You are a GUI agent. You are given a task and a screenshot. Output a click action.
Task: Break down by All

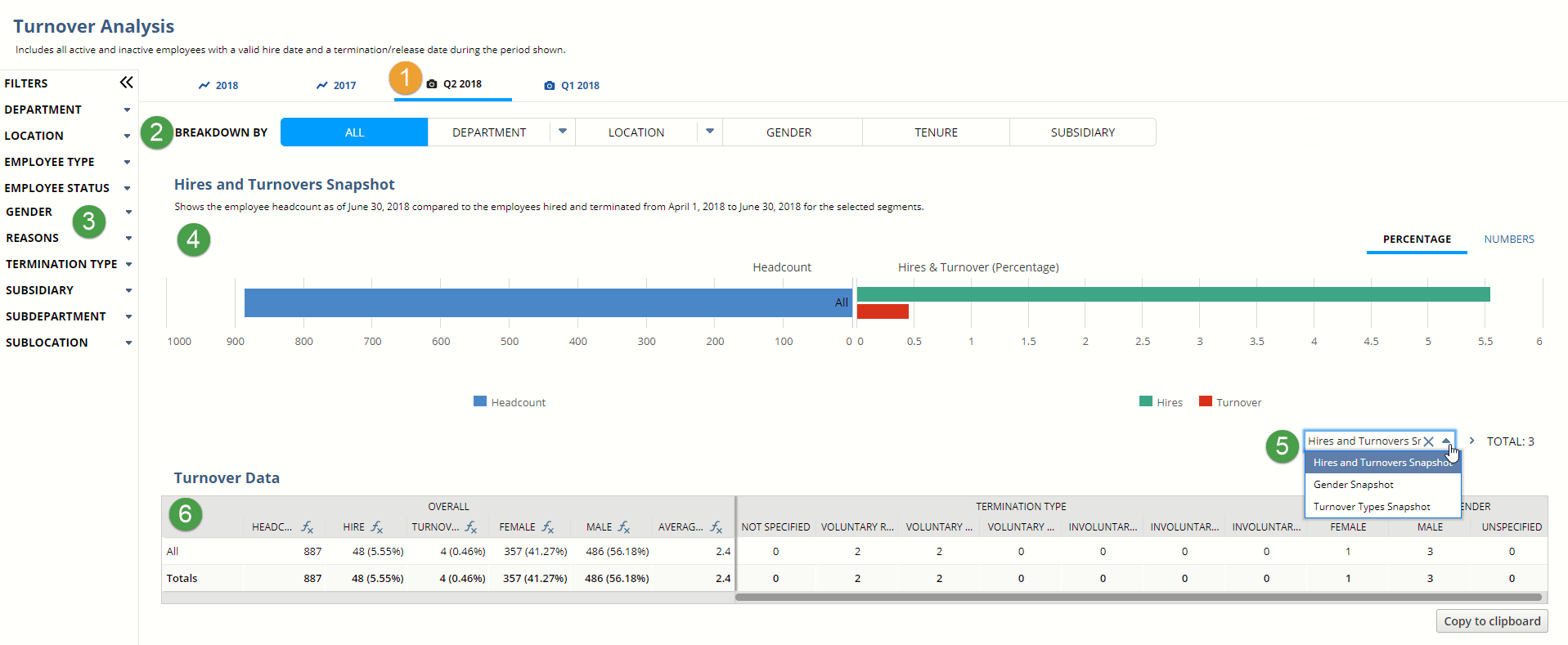coord(354,132)
